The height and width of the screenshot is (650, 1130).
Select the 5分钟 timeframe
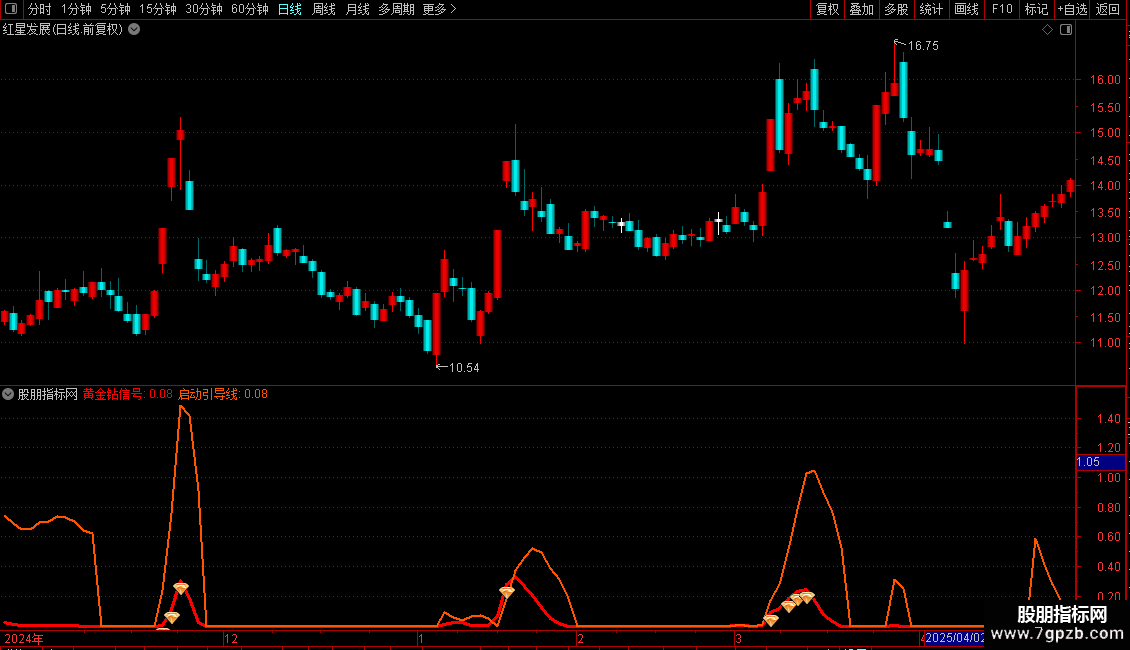pos(115,9)
